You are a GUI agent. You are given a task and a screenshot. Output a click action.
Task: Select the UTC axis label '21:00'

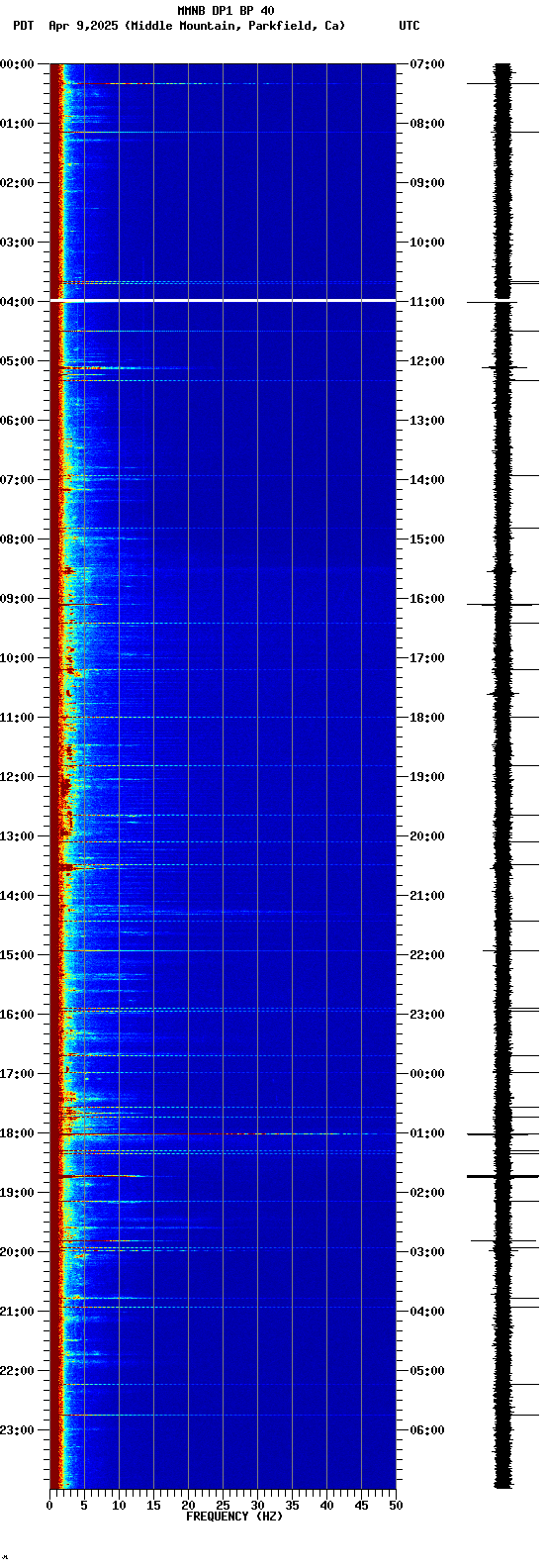pyautogui.click(x=427, y=896)
